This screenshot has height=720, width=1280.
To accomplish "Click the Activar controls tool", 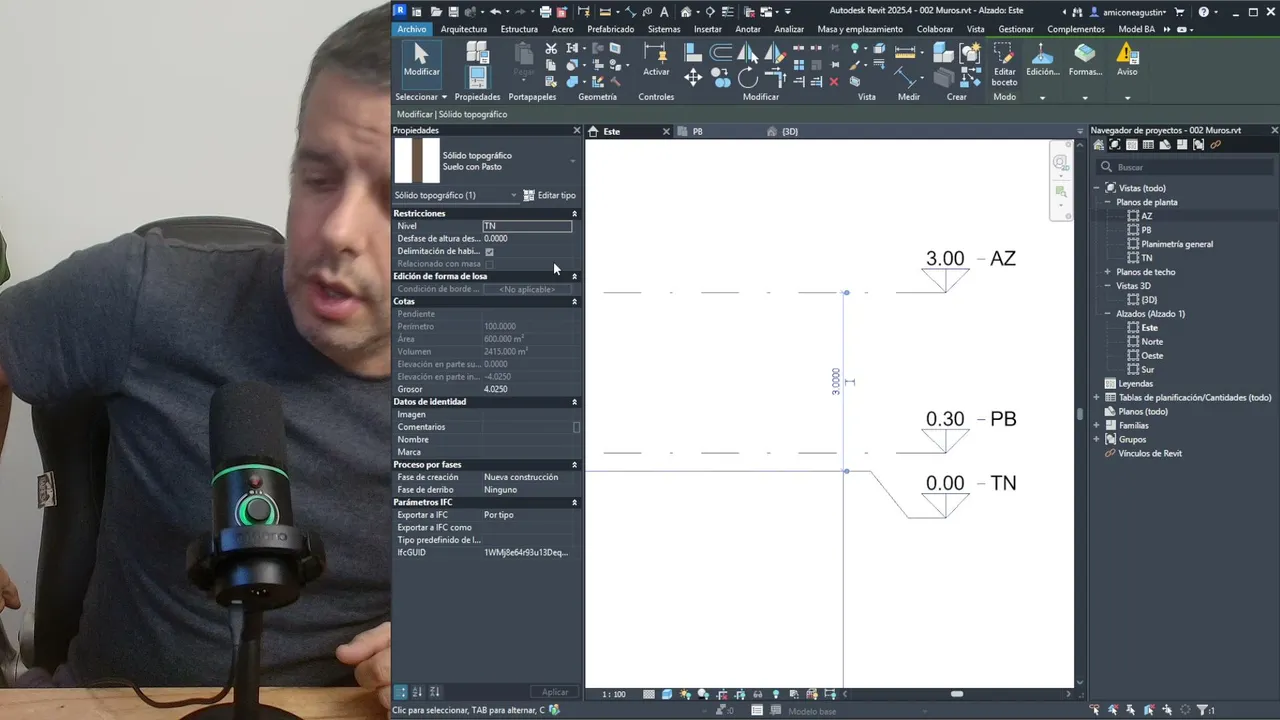I will click(x=656, y=60).
